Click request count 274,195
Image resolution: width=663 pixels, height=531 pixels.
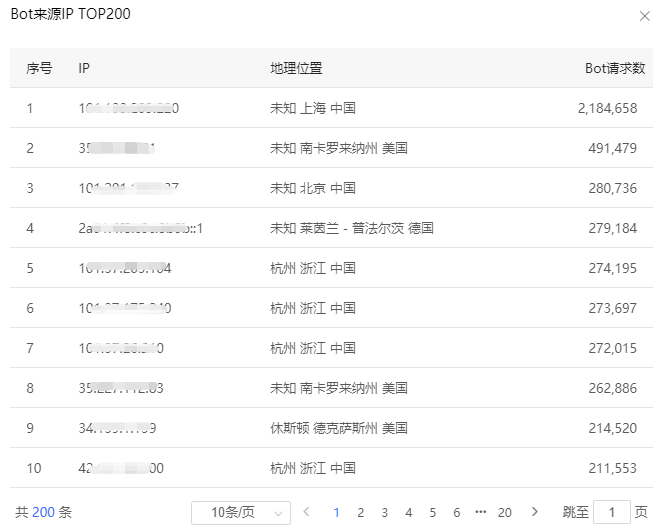pyautogui.click(x=612, y=268)
